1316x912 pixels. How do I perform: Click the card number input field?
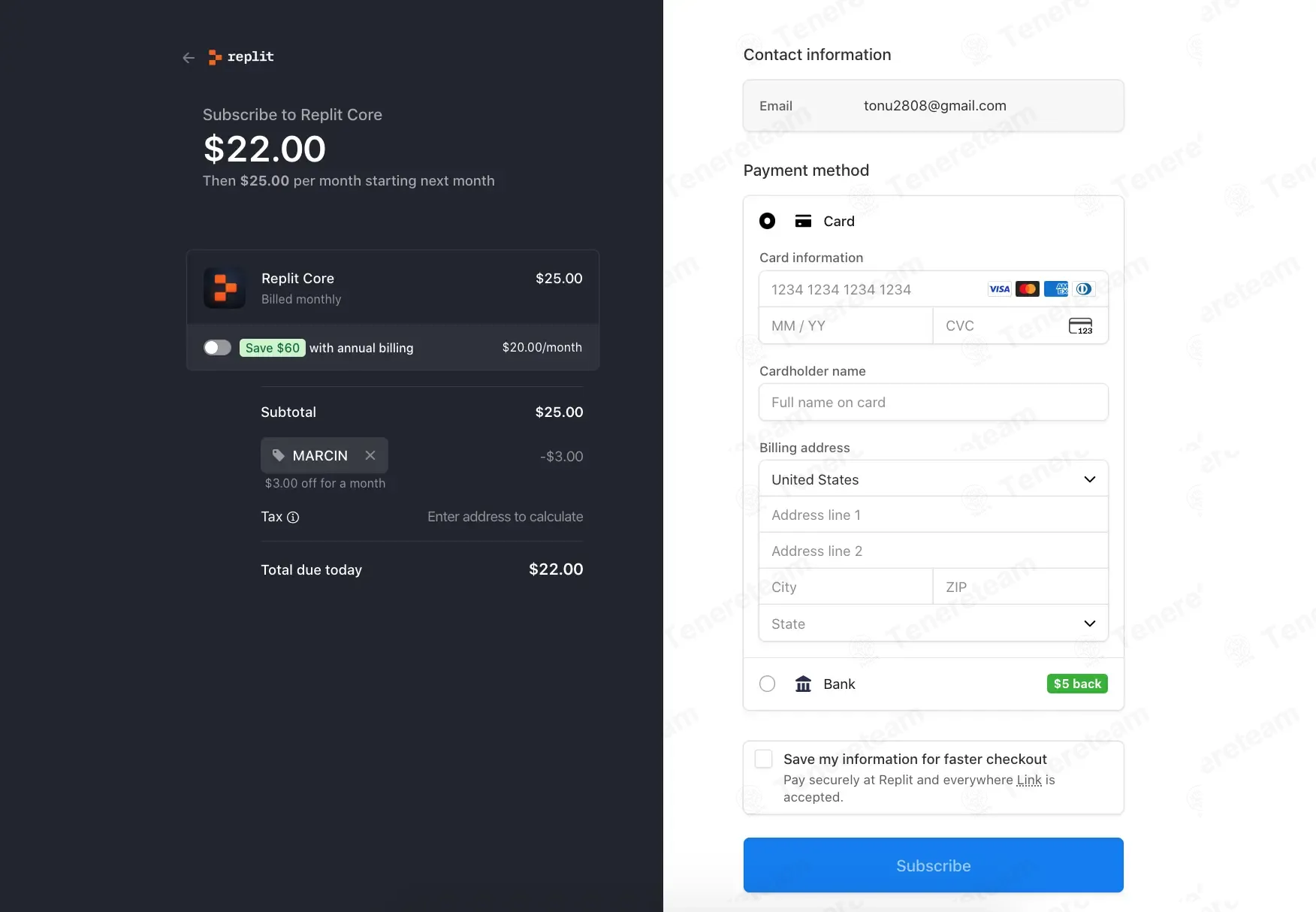(x=871, y=290)
